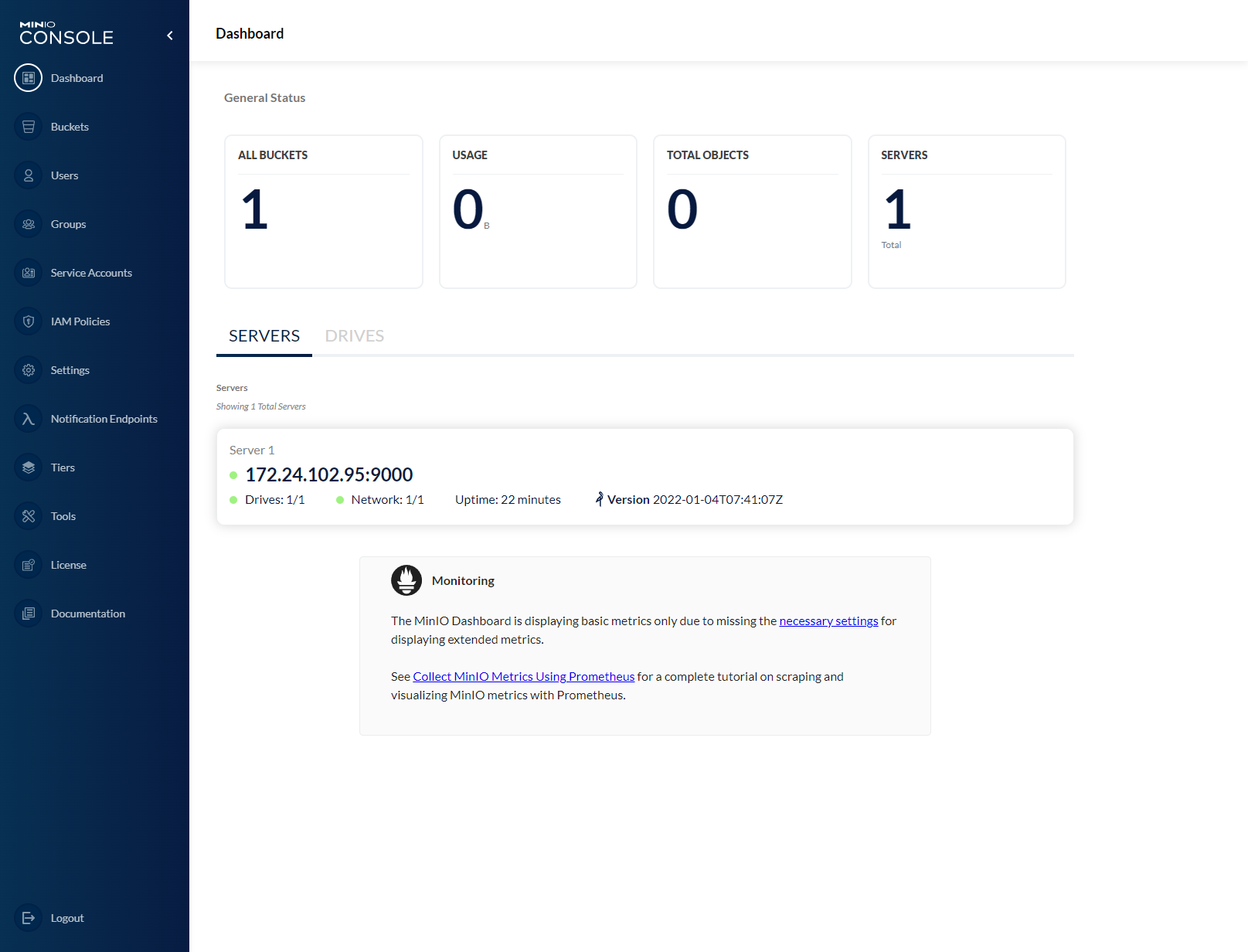This screenshot has height=952, width=1248.
Task: Click the 'Network: 1/1' status text
Action: point(388,500)
